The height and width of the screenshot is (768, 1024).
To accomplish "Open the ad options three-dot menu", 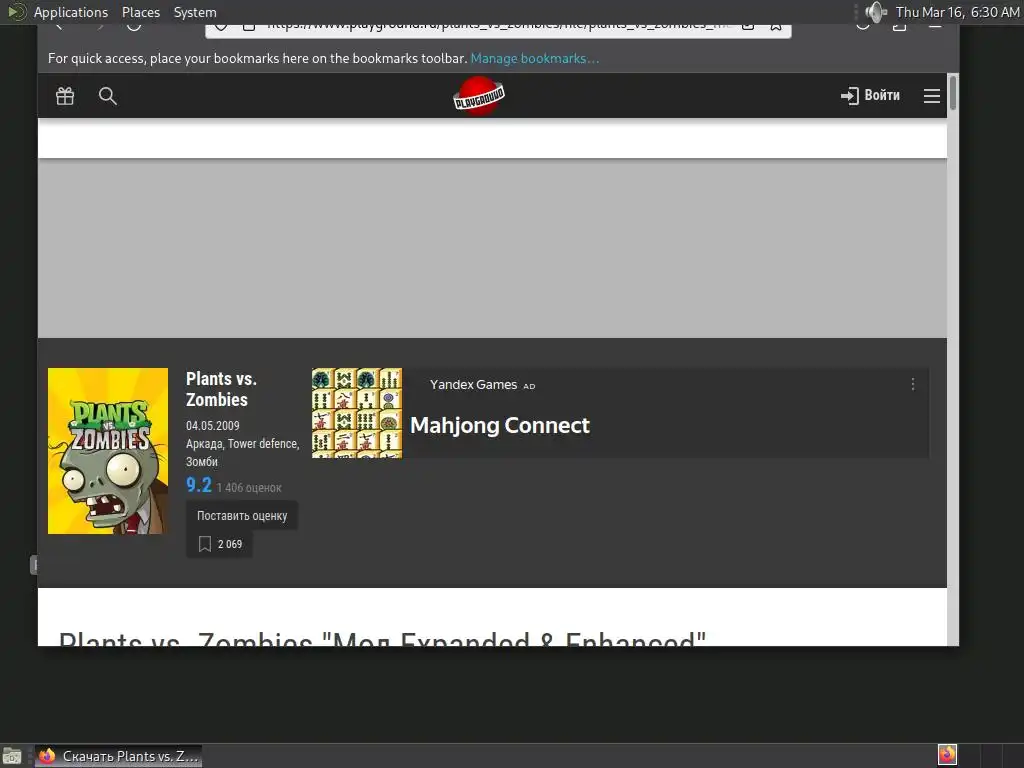I will tap(912, 385).
